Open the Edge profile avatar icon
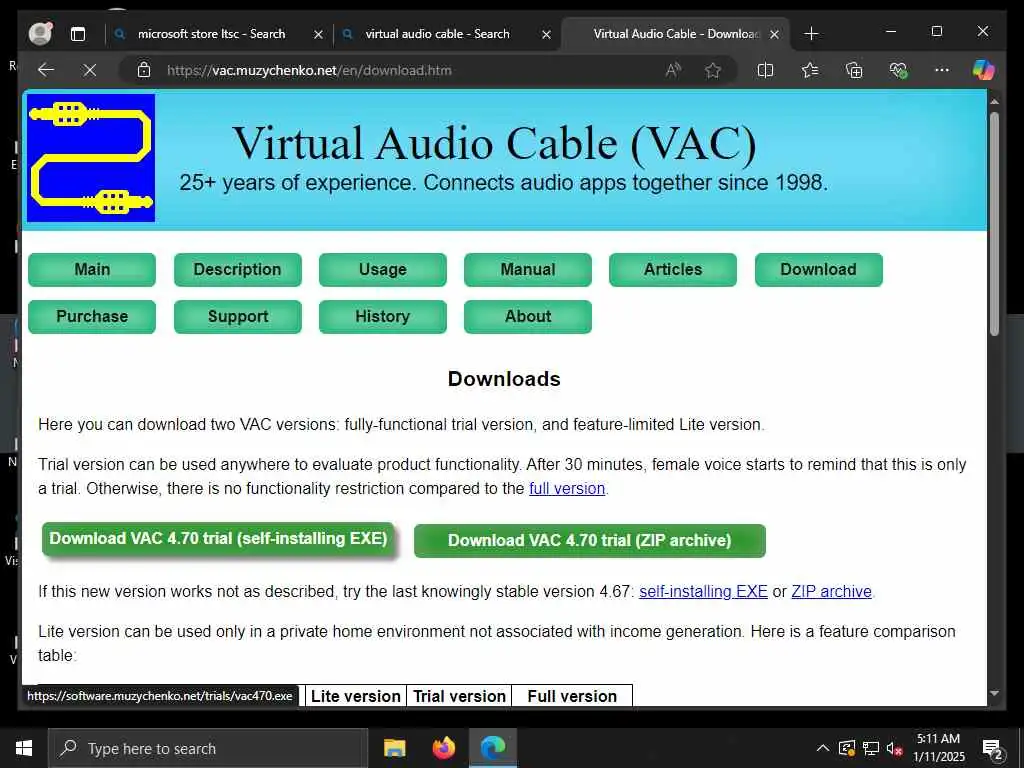 (40, 33)
